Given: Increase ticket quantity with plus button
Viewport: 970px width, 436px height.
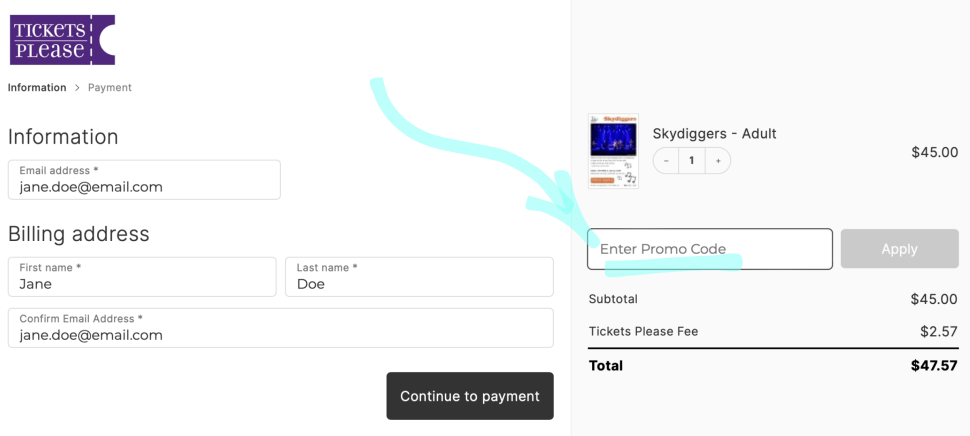Looking at the screenshot, I should (x=718, y=161).
